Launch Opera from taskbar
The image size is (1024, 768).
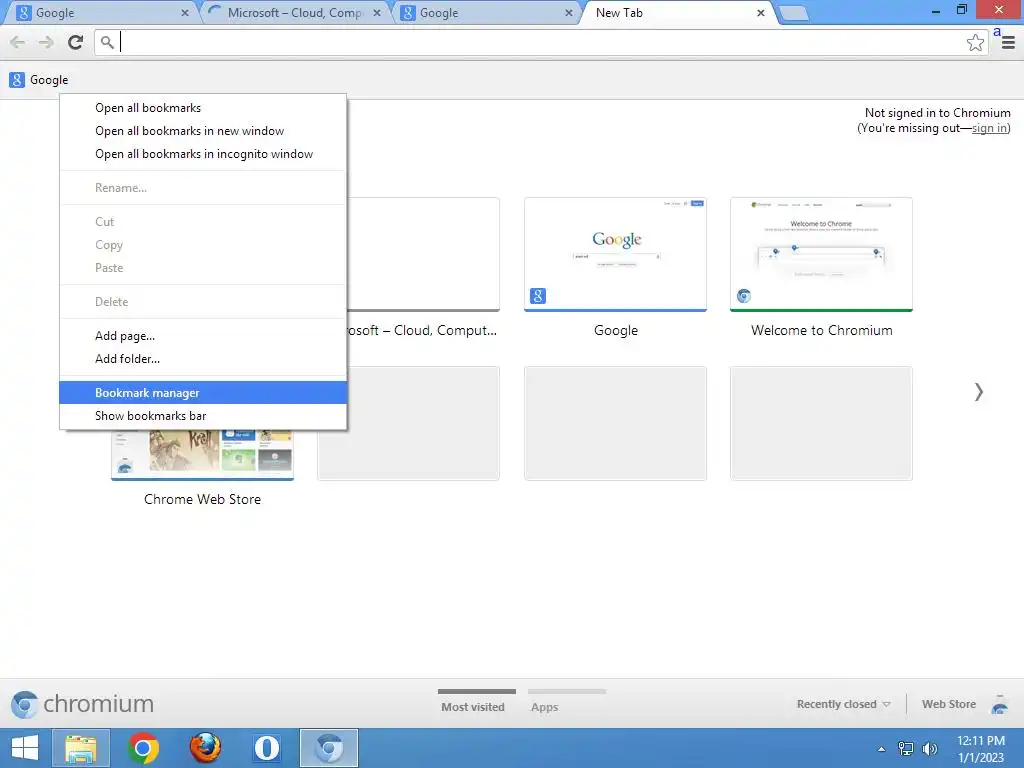266,748
